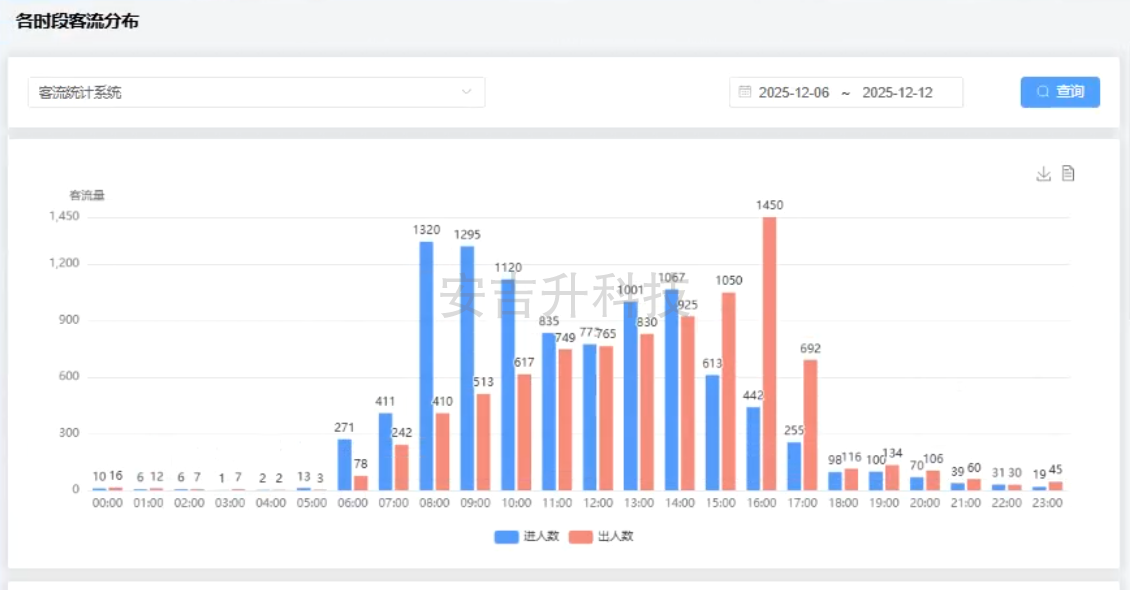This screenshot has width=1130, height=590.
Task: Click the blue 1120 bar at 10:00
Action: [x=508, y=384]
